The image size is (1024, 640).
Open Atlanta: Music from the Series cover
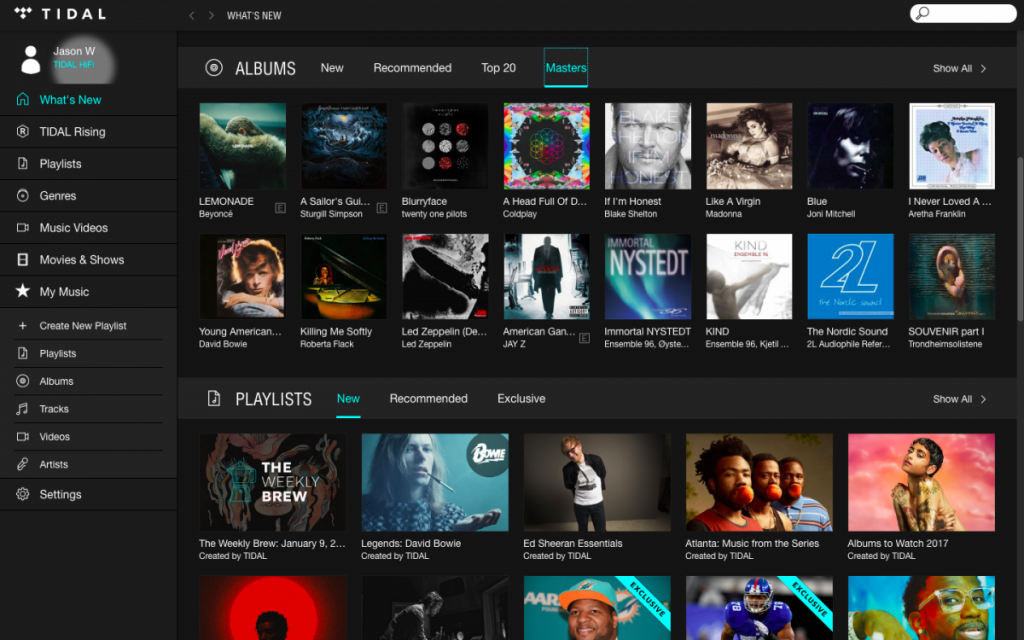(759, 482)
